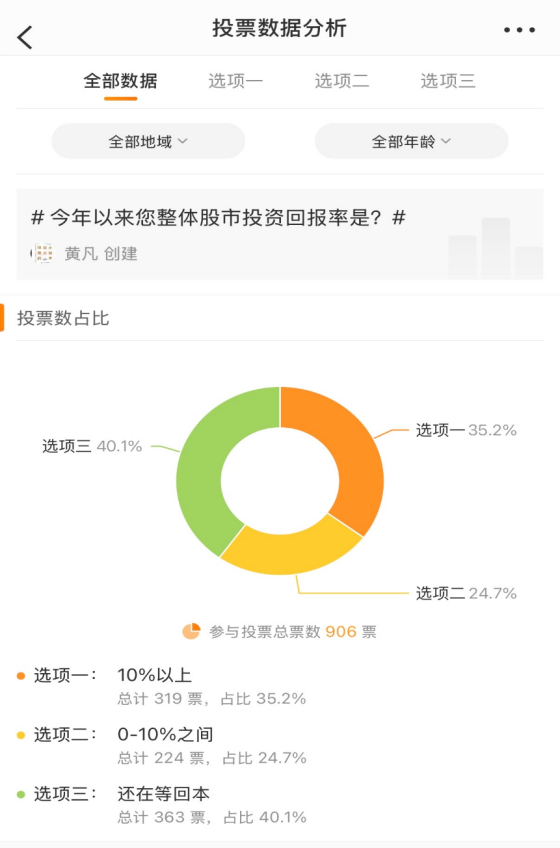Open the three-dot more options menu
Screen dimensions: 560x848
click(x=519, y=30)
